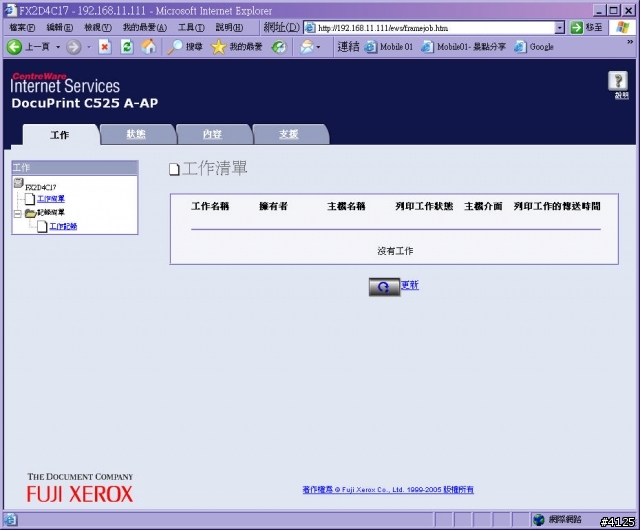Screen dimensions: 640x530
Task: Open the address bar dropdown arrow
Action: (x=560, y=28)
